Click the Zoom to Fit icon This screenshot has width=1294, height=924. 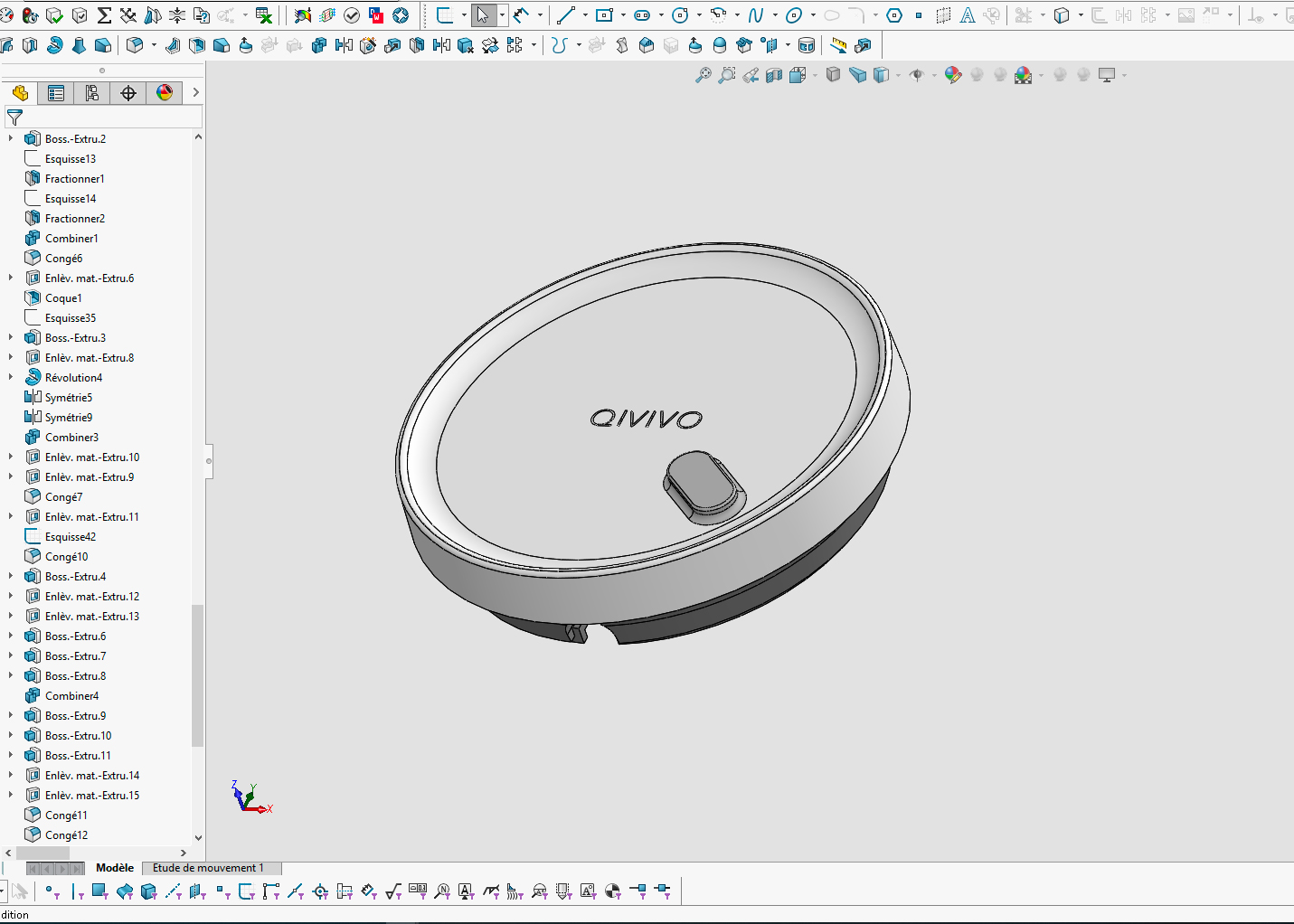pyautogui.click(x=703, y=75)
